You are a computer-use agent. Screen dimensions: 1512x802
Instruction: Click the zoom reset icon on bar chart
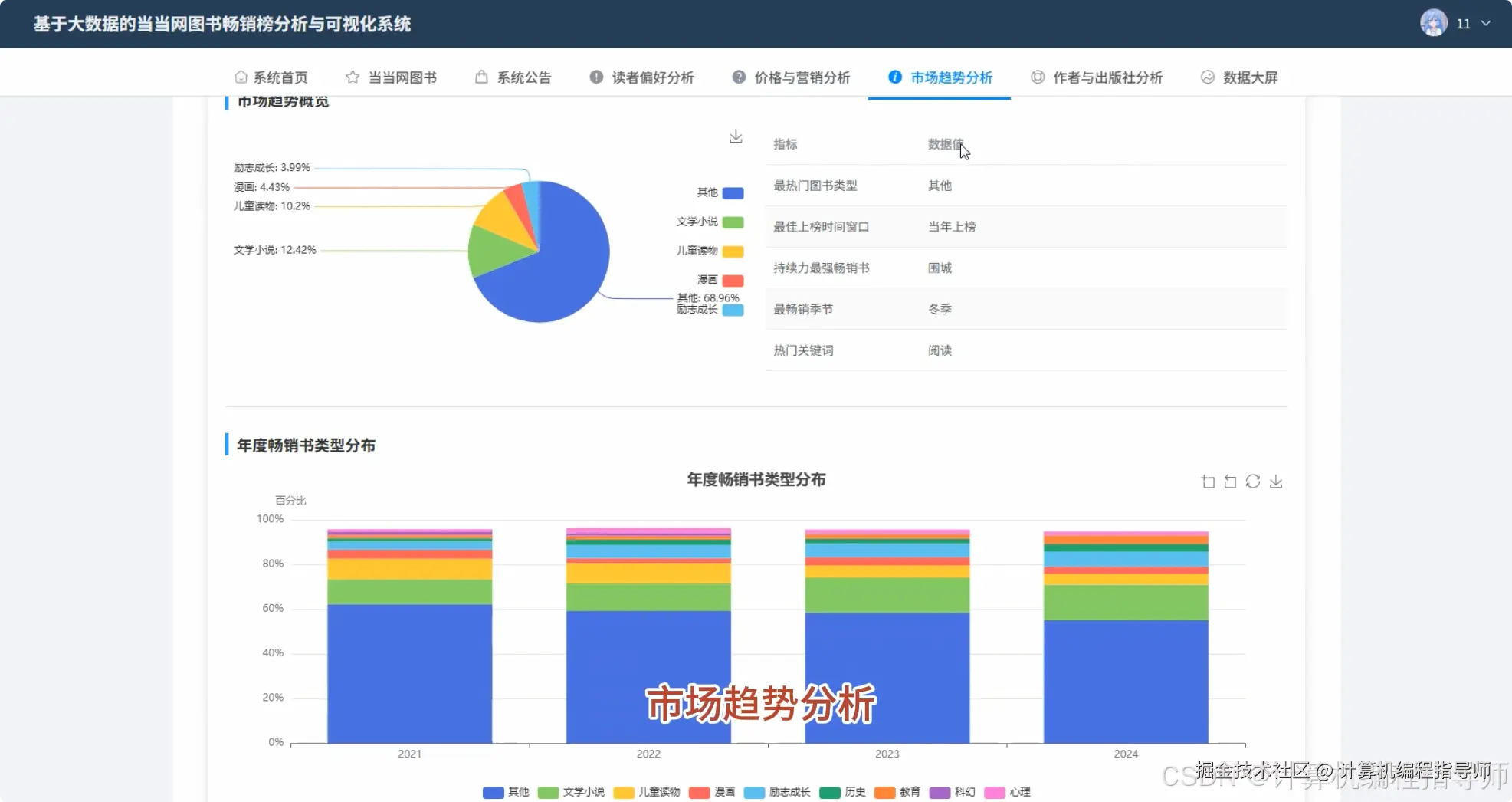(1231, 482)
